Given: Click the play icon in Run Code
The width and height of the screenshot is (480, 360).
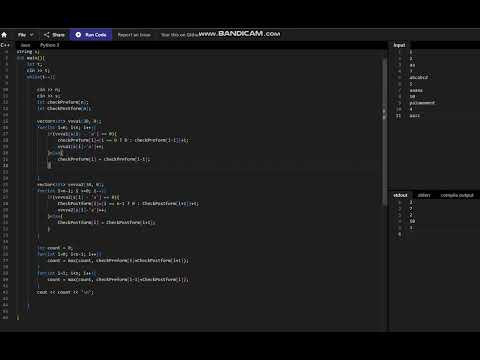Looking at the screenshot, I should [78, 35].
